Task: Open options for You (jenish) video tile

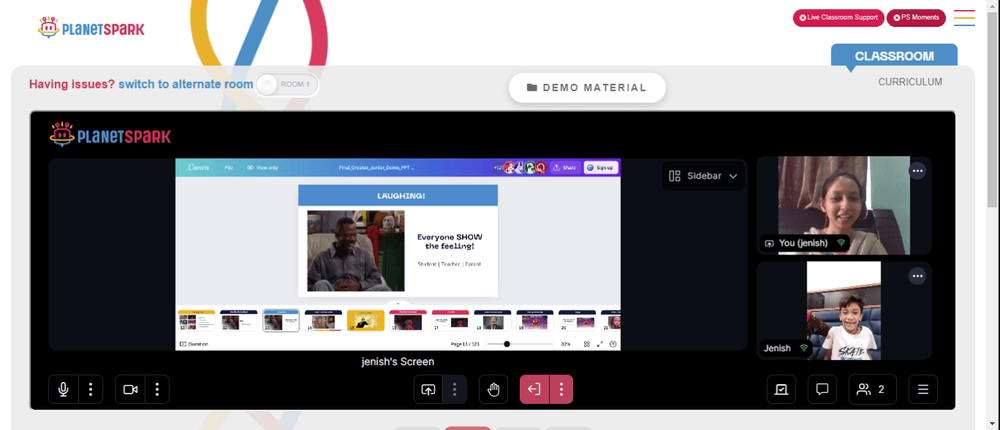Action: coord(917,171)
